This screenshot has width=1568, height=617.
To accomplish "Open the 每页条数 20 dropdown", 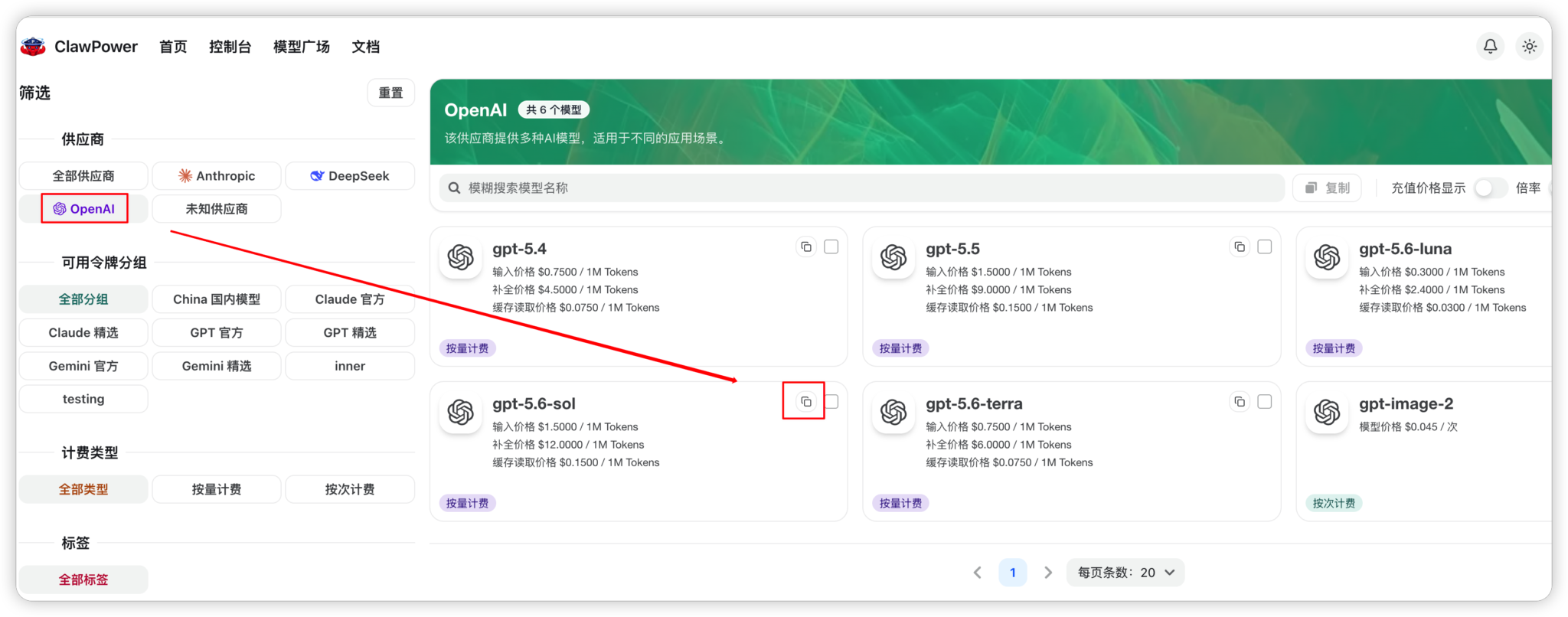I will tap(1125, 573).
